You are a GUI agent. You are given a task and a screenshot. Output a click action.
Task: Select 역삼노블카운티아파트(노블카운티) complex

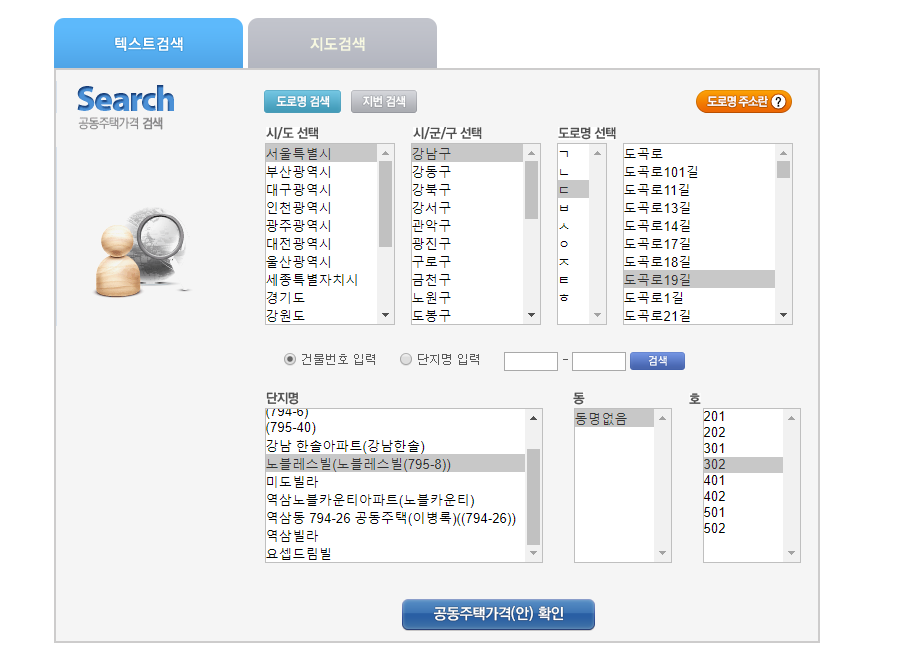pos(395,500)
